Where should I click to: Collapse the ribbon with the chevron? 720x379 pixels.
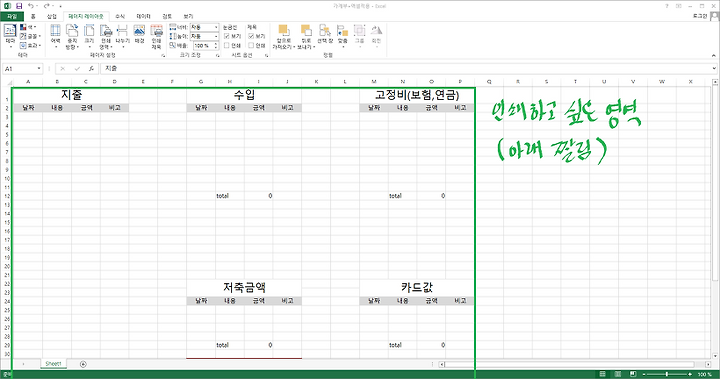(714, 56)
